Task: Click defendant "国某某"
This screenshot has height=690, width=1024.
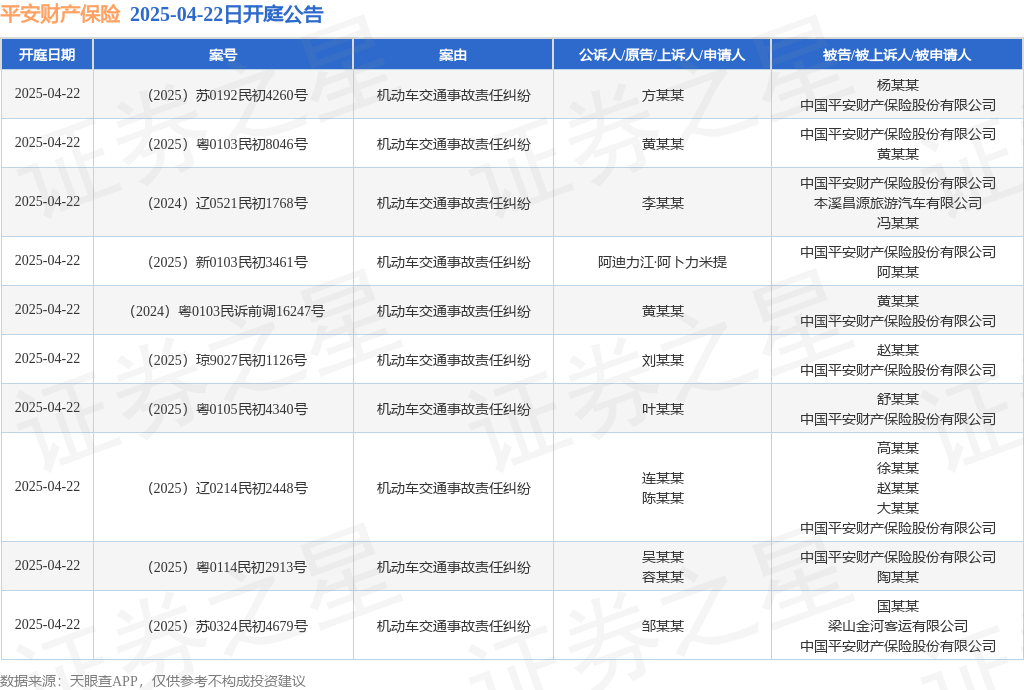Action: [x=898, y=606]
